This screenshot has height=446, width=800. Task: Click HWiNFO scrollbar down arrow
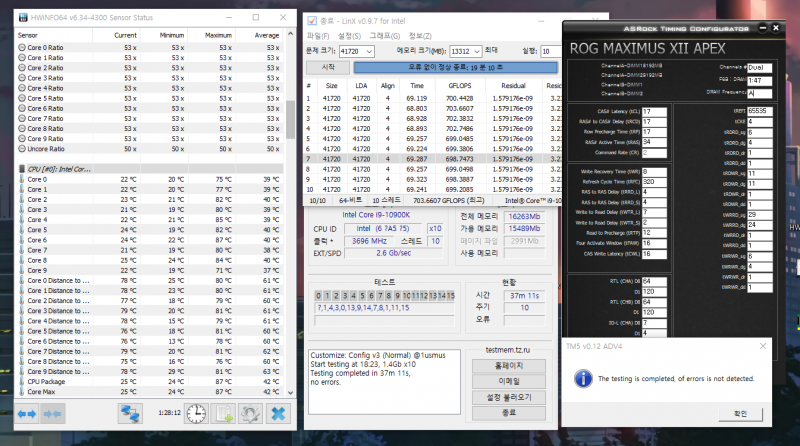[290, 392]
